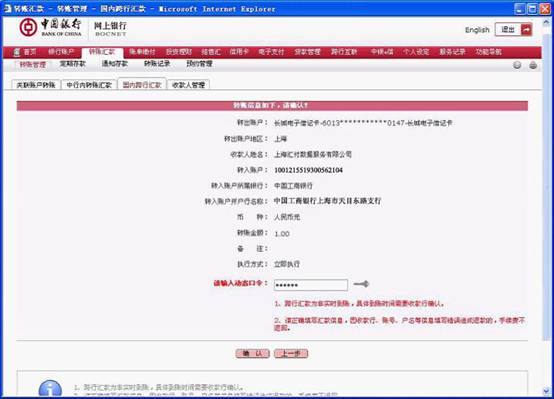Click the blue information icon at the bottom
Screen dimensions: 554x399
pos(50,389)
